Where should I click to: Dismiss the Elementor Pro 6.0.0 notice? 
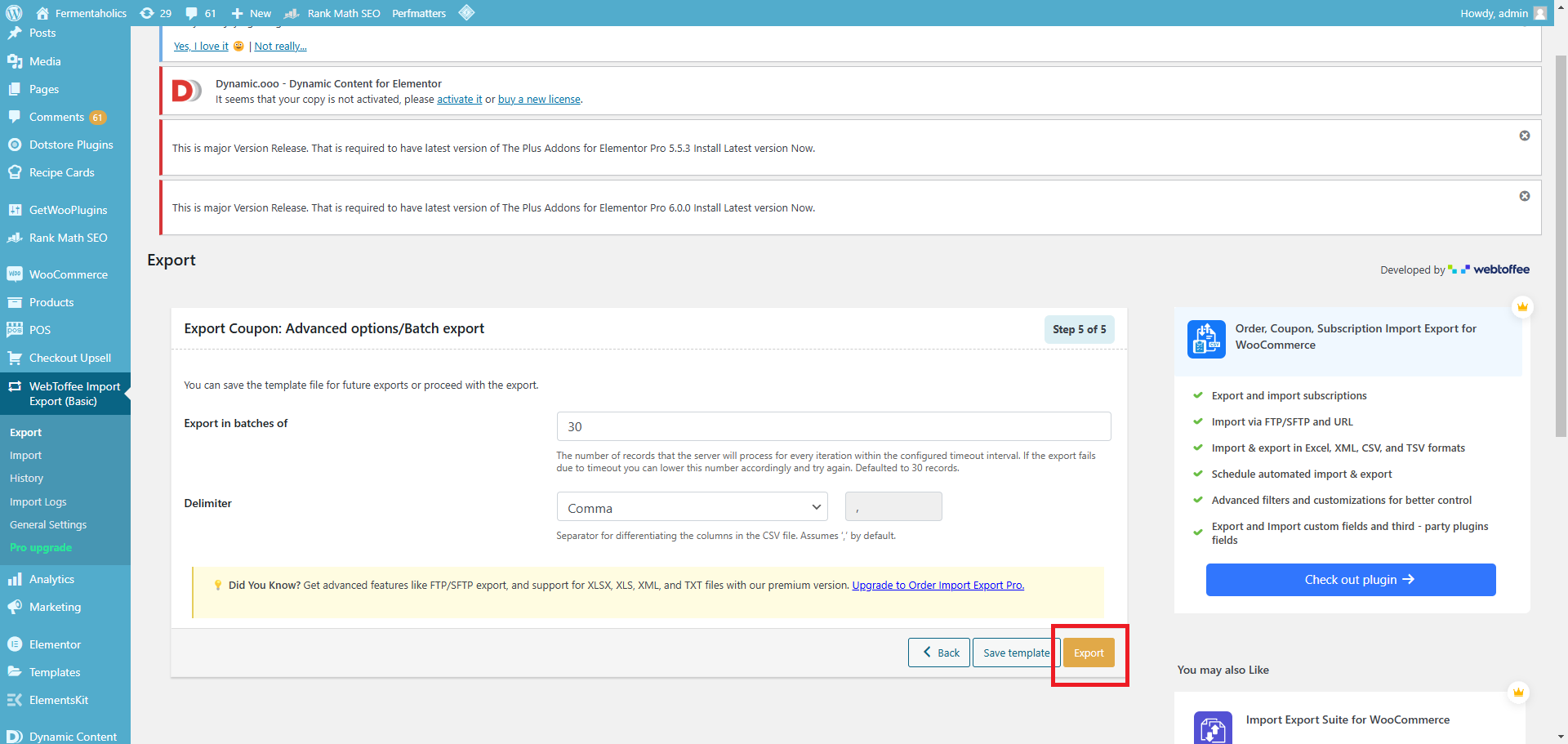(x=1525, y=196)
